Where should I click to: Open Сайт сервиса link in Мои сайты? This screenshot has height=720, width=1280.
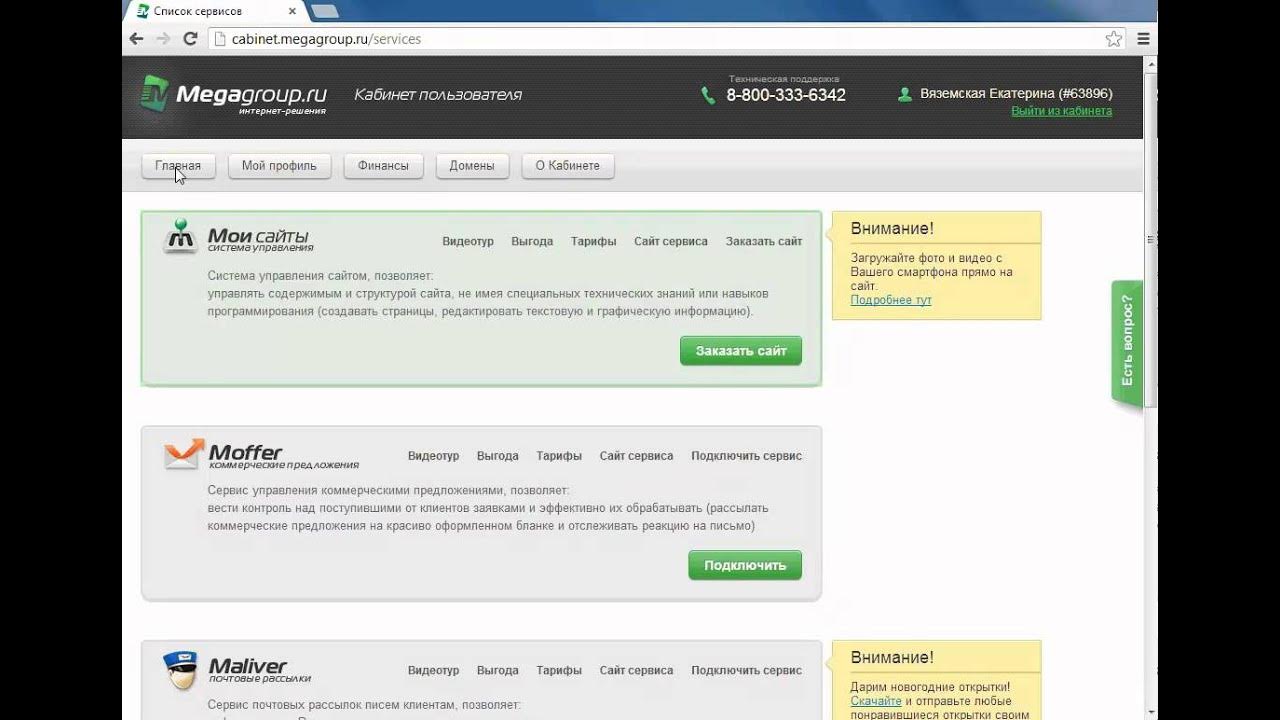click(x=671, y=241)
